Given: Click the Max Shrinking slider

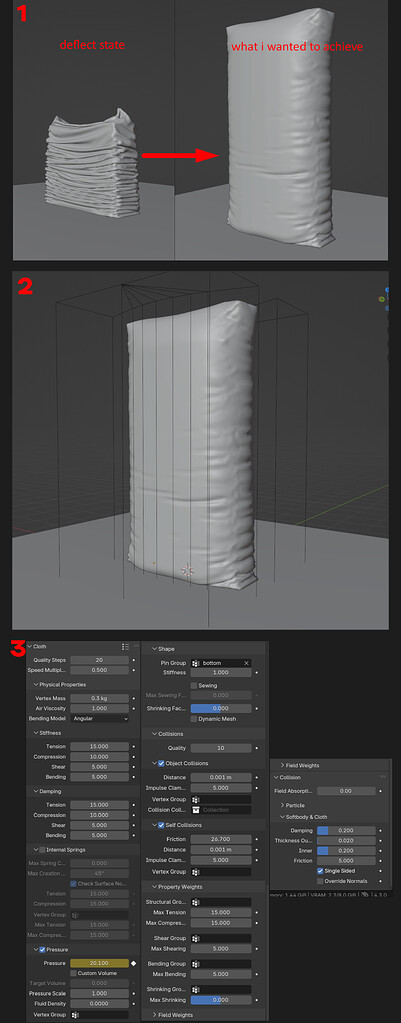Looking at the screenshot, I should [221, 1001].
